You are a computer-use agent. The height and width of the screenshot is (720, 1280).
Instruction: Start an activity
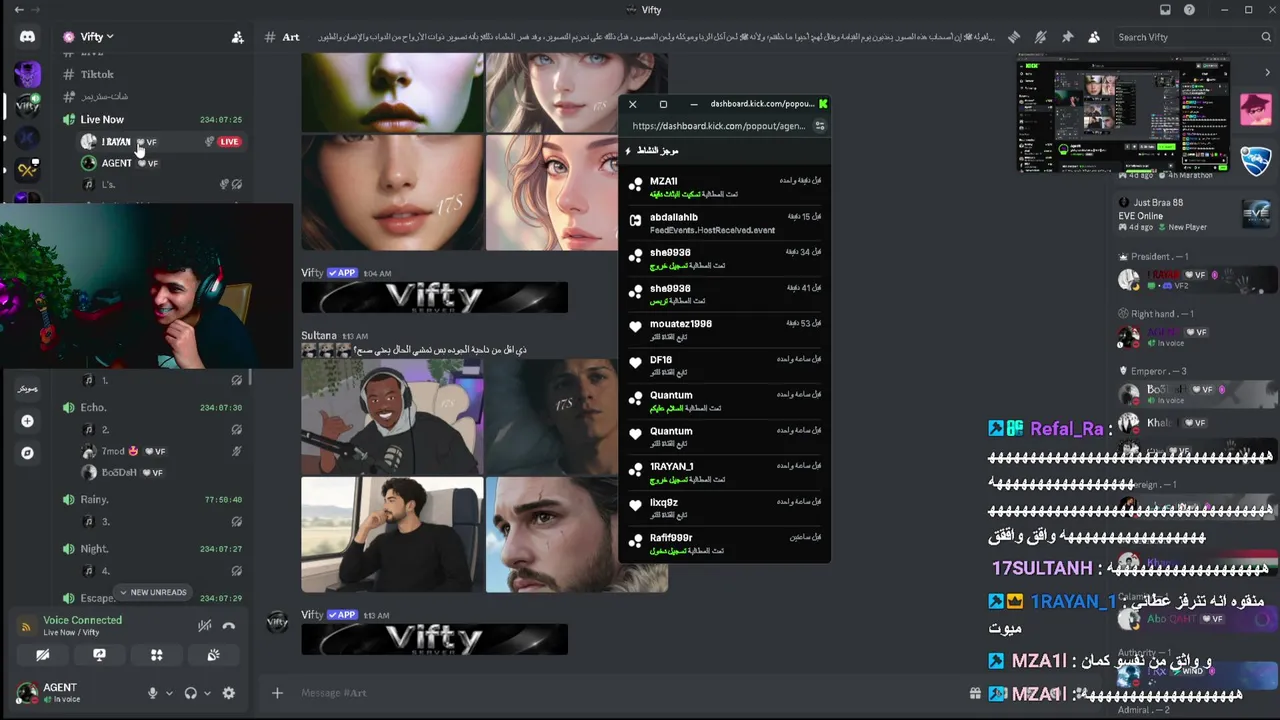[x=156, y=655]
